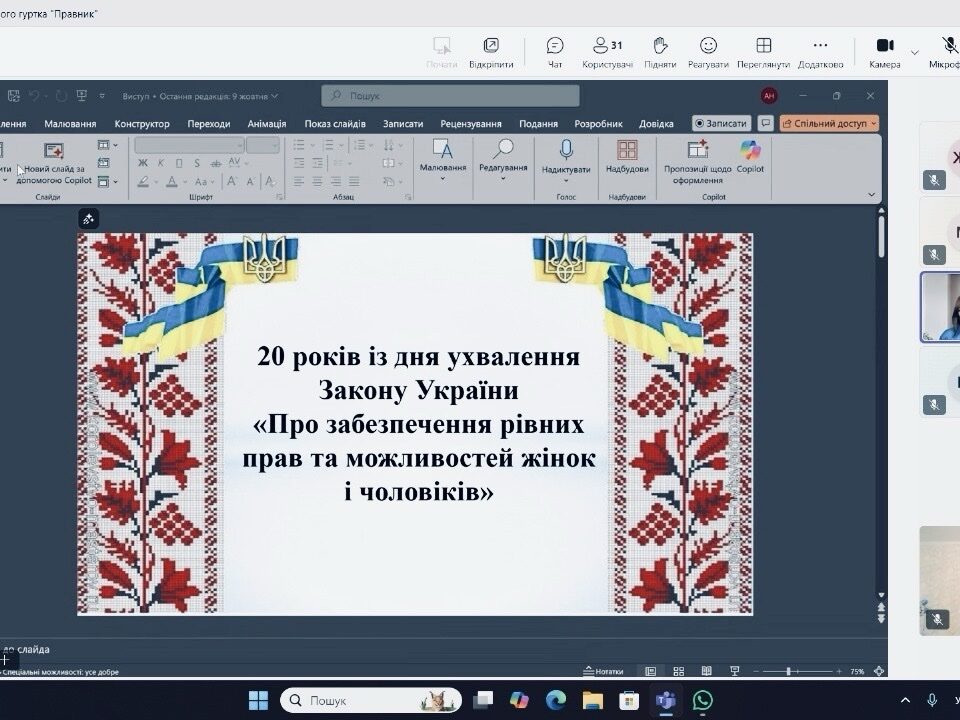Open the Показ слайдів tab
Screen dimensions: 960x720
coord(335,124)
